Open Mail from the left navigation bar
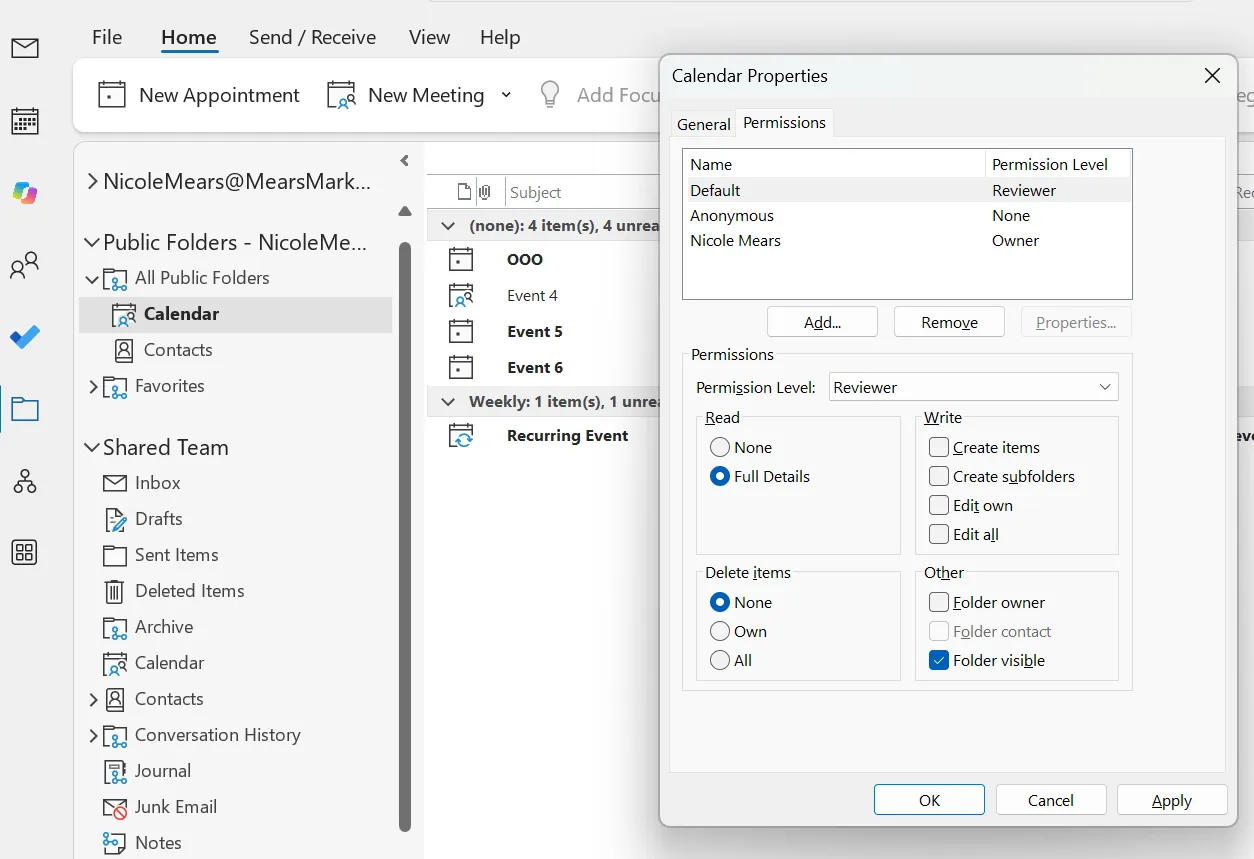 click(x=25, y=48)
